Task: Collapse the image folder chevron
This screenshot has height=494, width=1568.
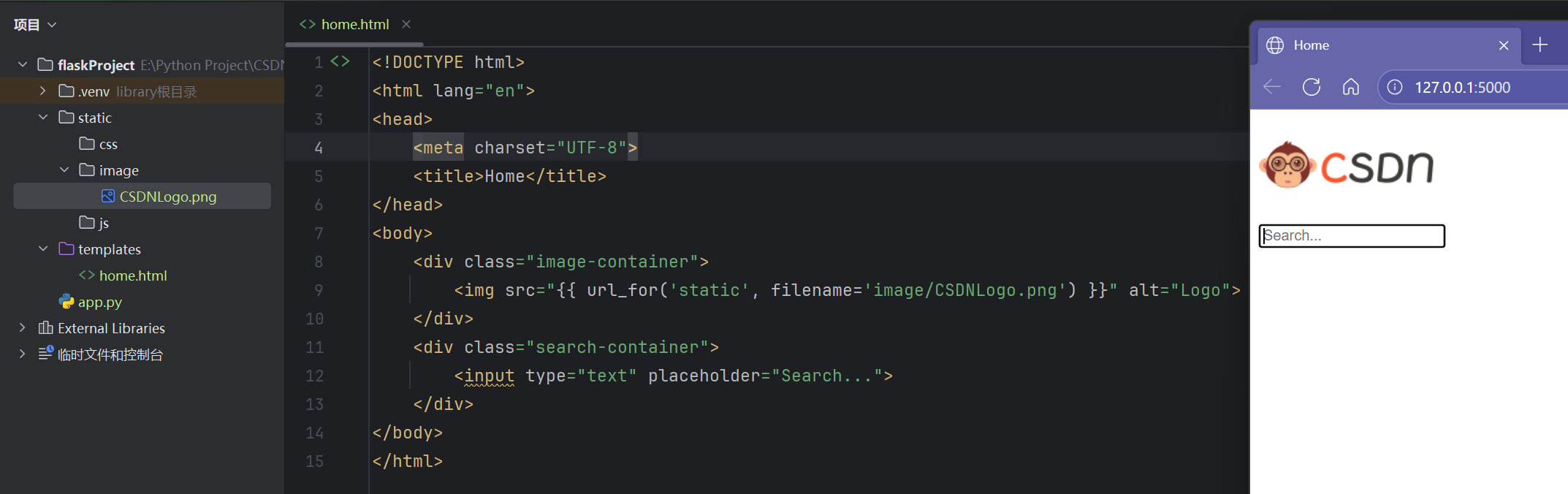Action: (64, 170)
